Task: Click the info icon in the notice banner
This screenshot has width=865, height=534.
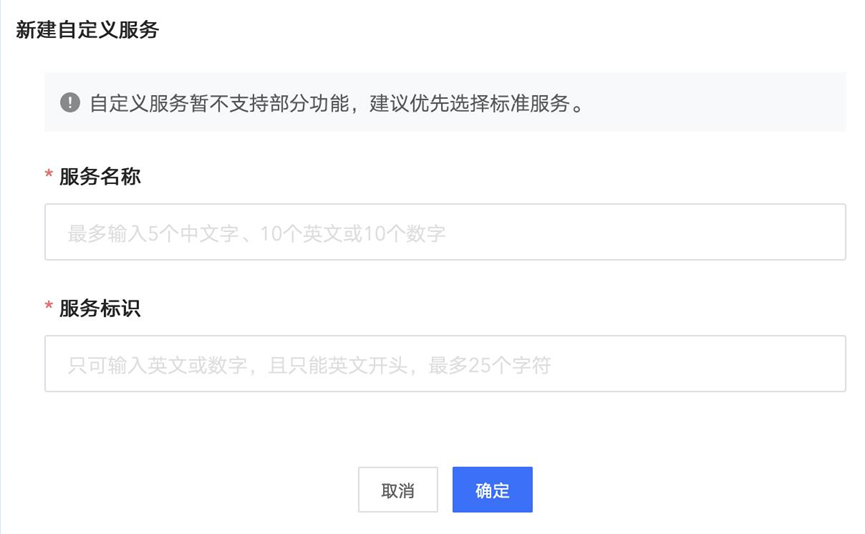Action: pyautogui.click(x=70, y=102)
